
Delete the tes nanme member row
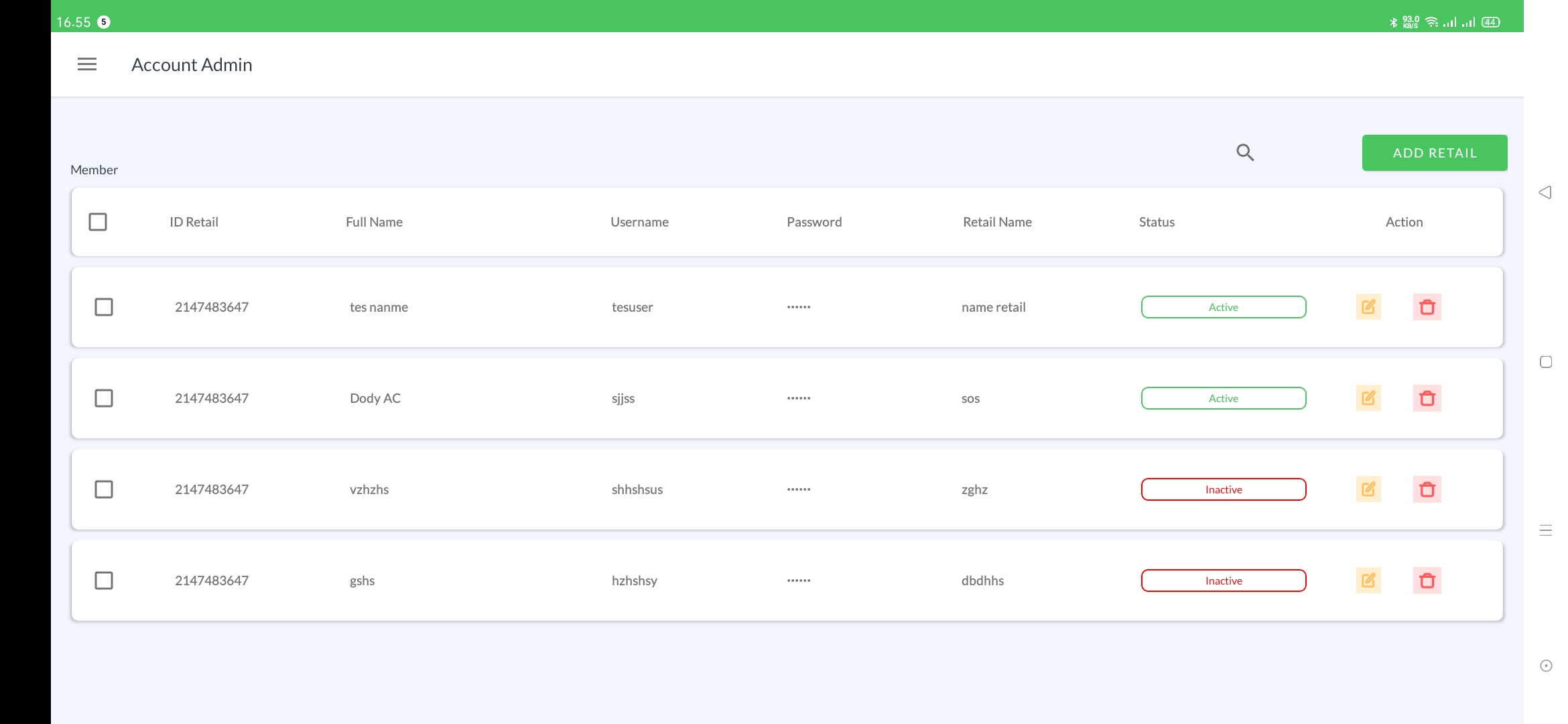point(1427,307)
